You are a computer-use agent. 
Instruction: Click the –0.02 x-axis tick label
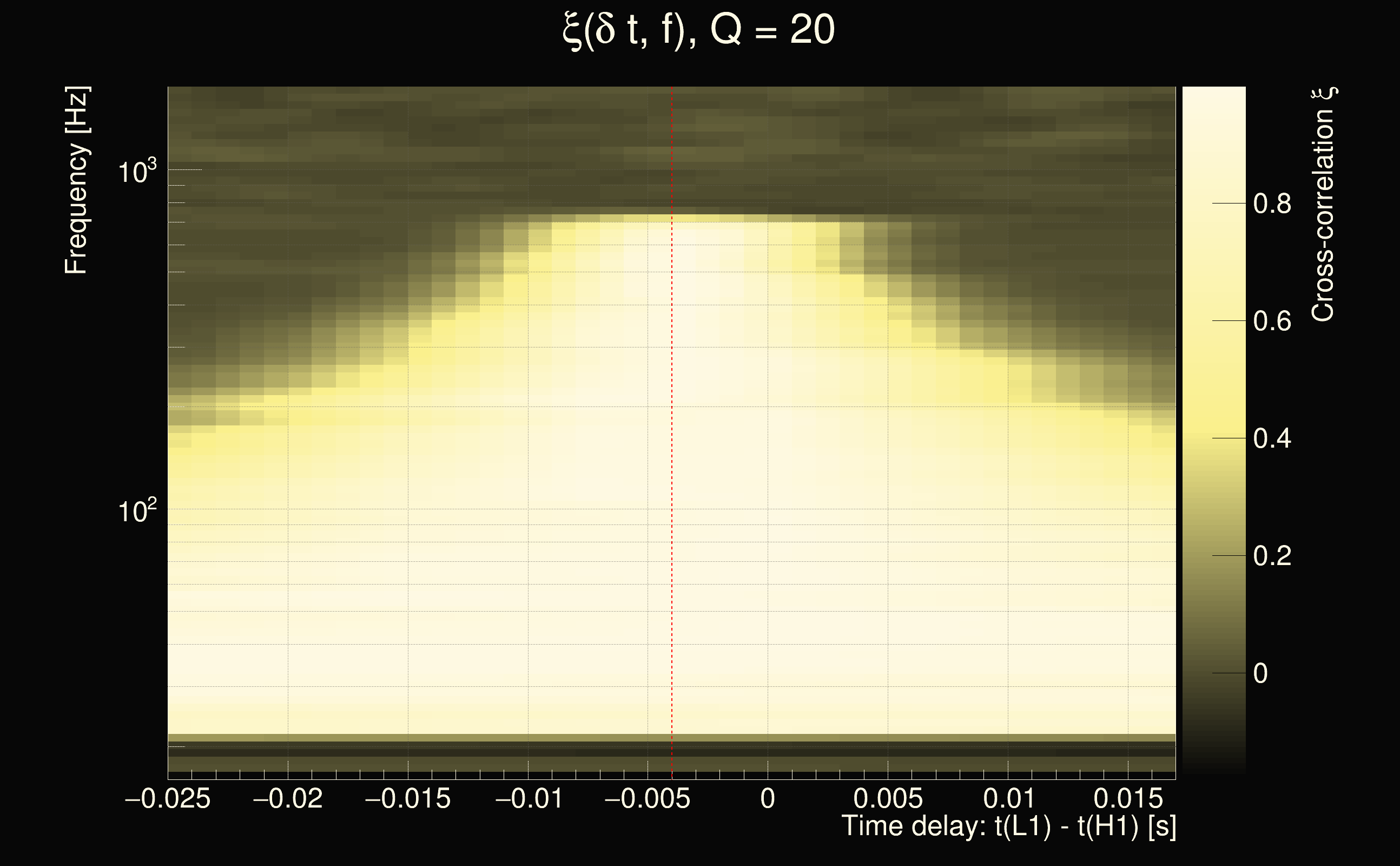tap(288, 799)
